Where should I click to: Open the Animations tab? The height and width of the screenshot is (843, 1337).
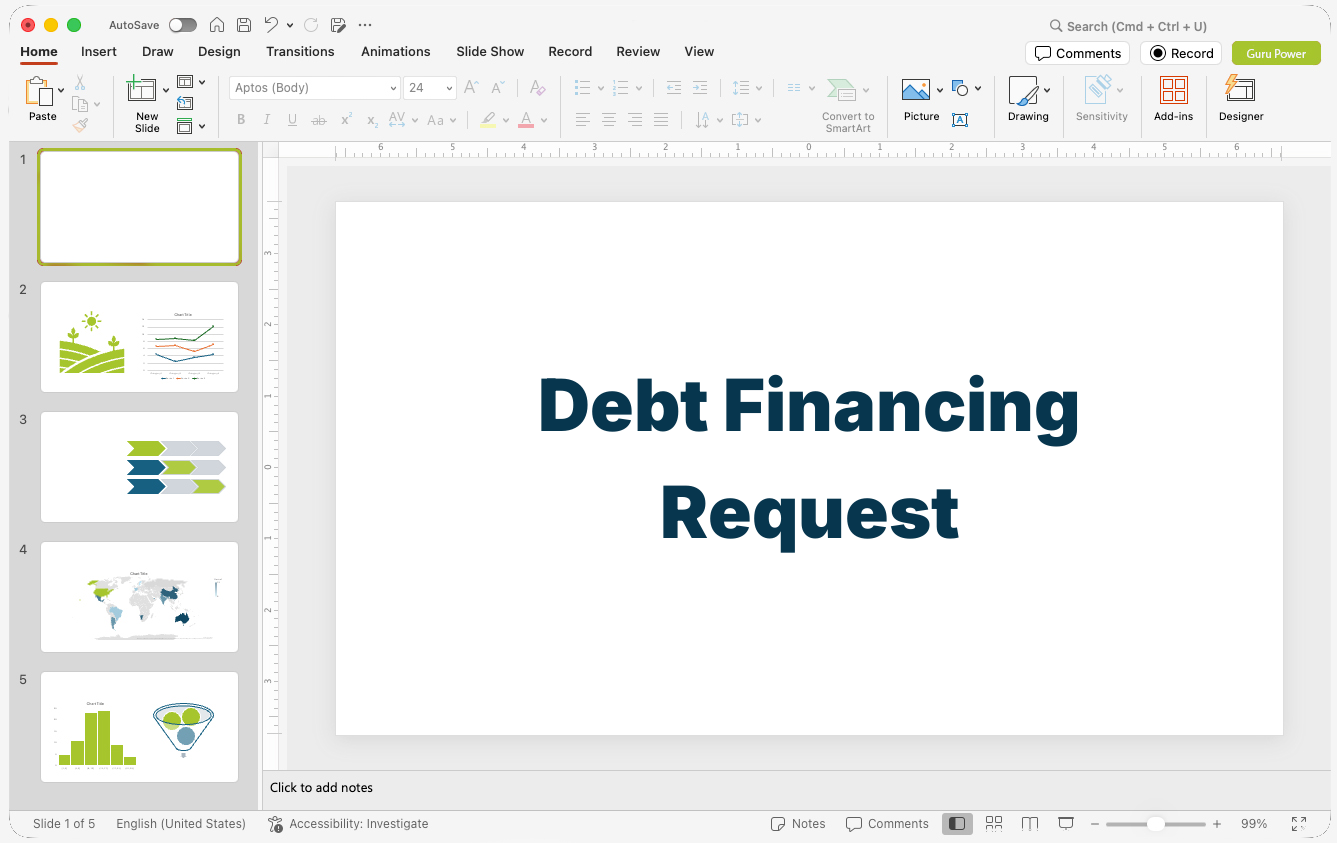(396, 52)
